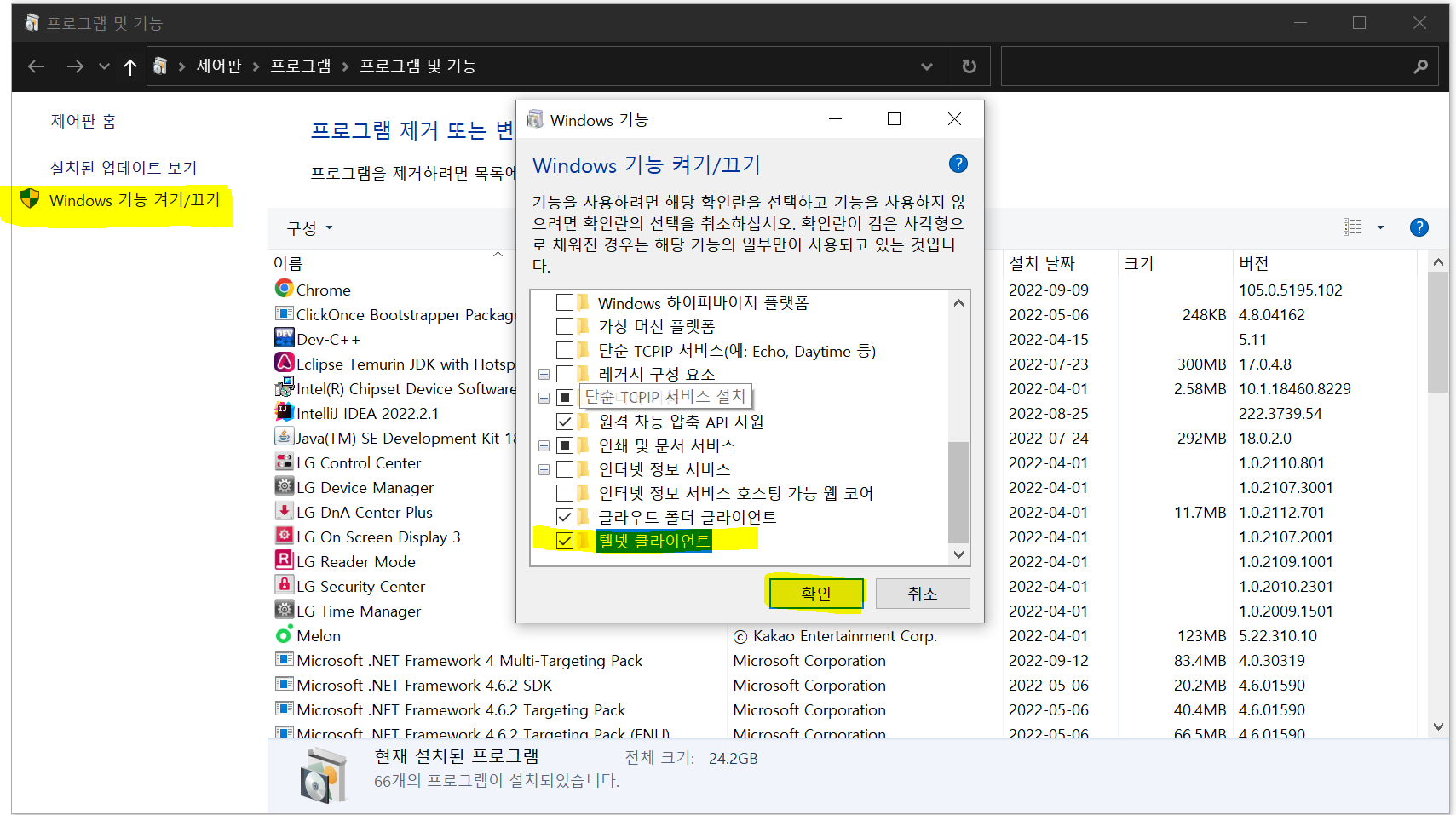Viewport: 1456px width, 815px height.
Task: Click the LG Control Center icon
Action: coord(285,462)
